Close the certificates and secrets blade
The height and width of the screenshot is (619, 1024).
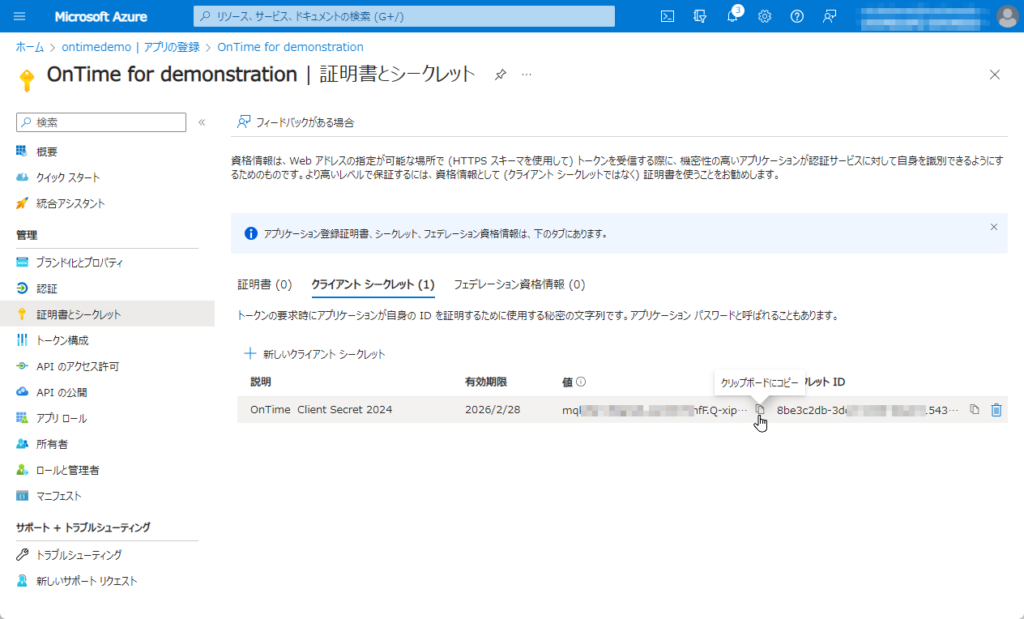click(995, 74)
